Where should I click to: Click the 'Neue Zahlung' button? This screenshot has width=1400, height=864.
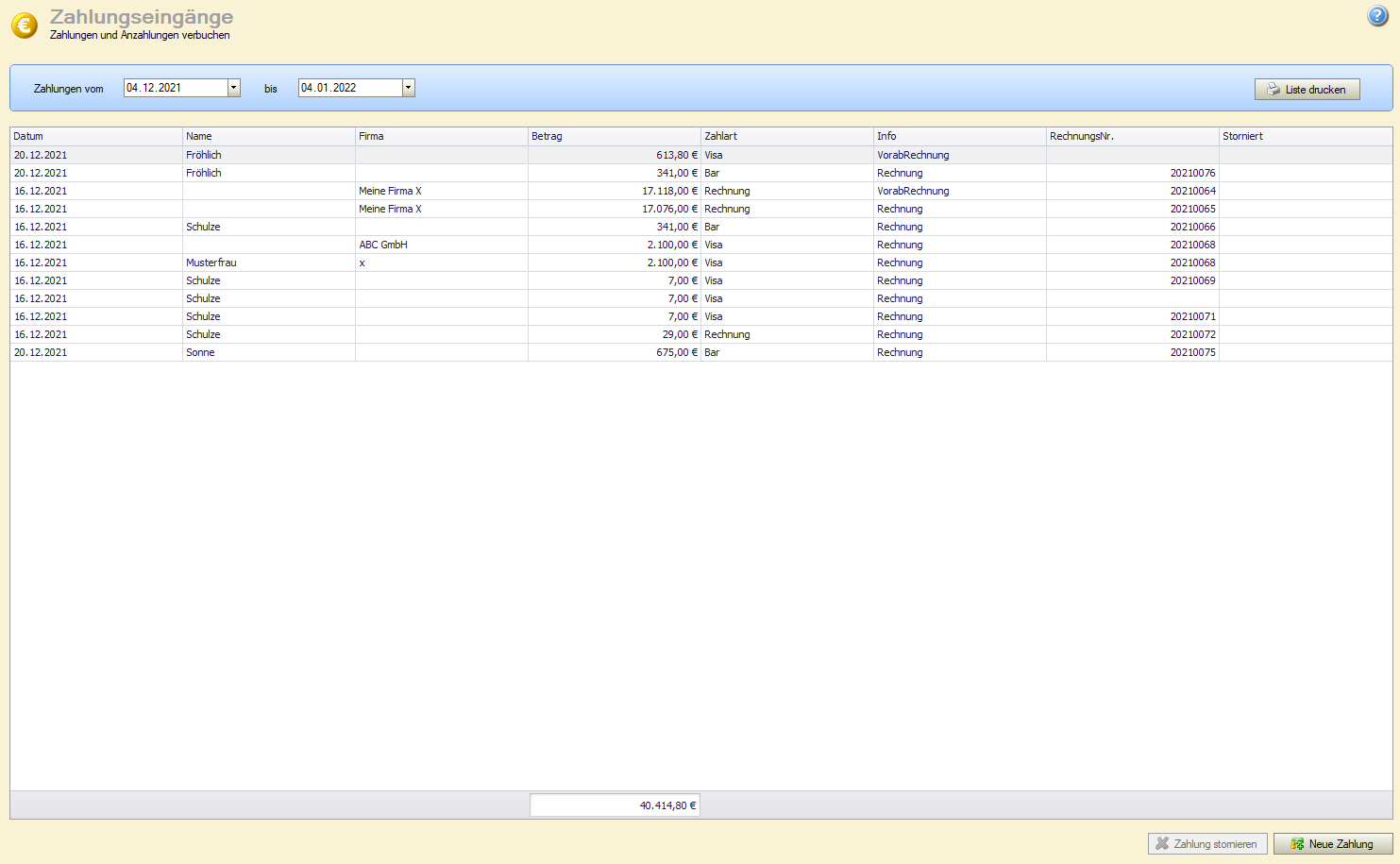1332,844
